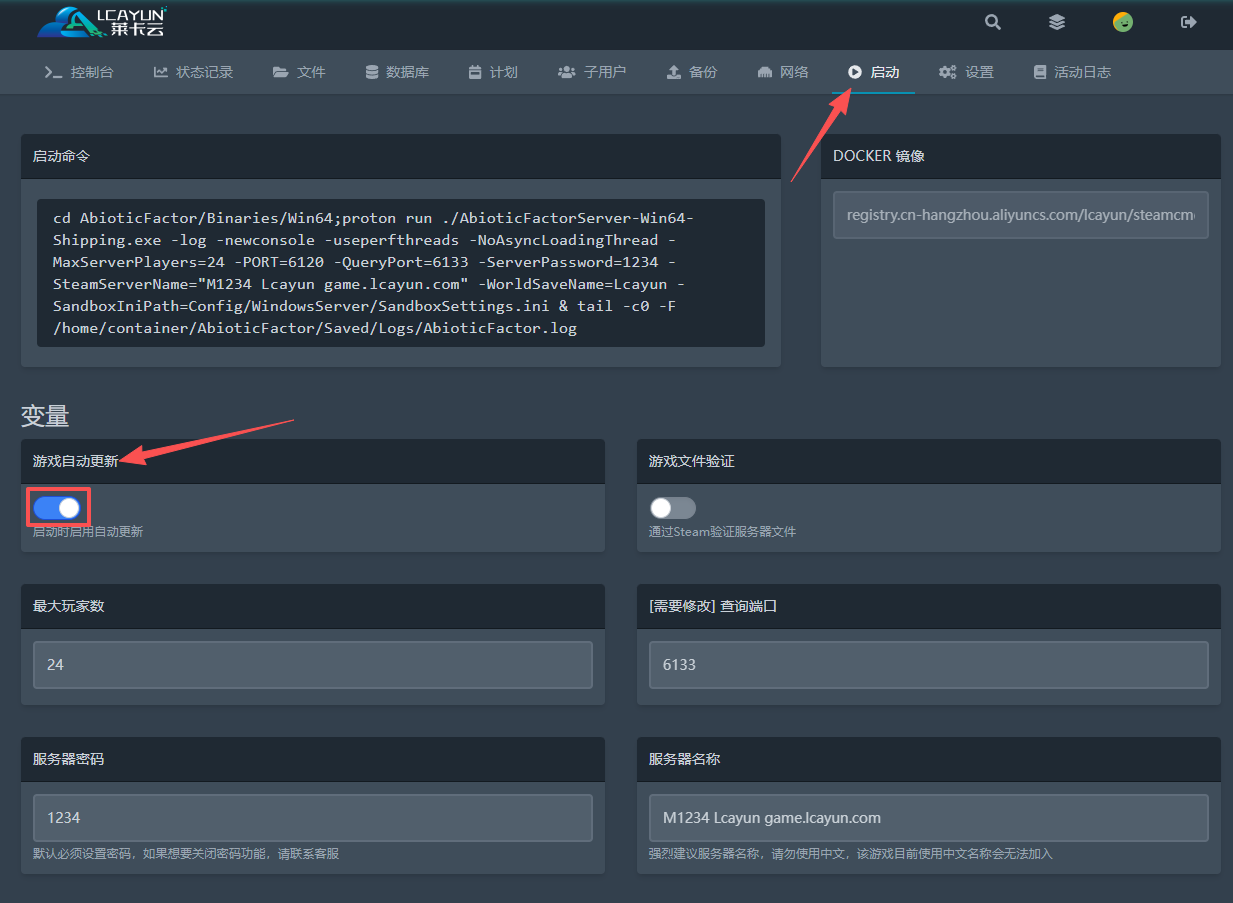Open the 备份 backup tab
1233x903 pixels.
[x=692, y=72]
